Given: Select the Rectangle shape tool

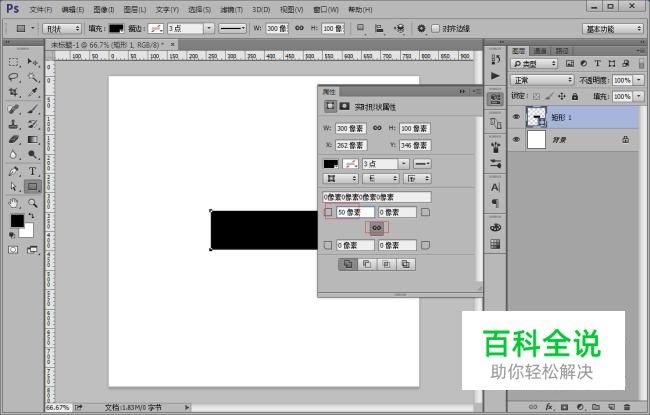Looking at the screenshot, I should [33, 186].
